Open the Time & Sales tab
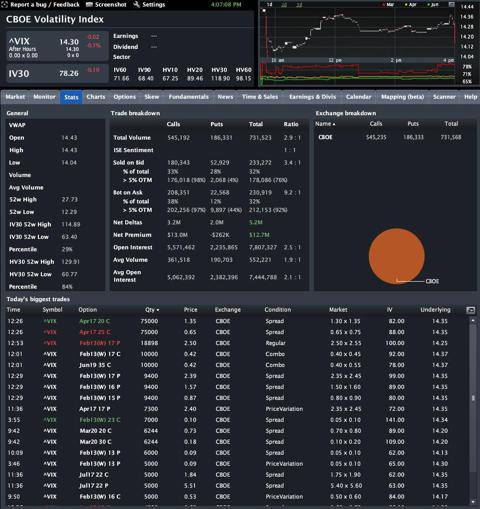Image resolution: width=480 pixels, height=509 pixels. click(260, 97)
